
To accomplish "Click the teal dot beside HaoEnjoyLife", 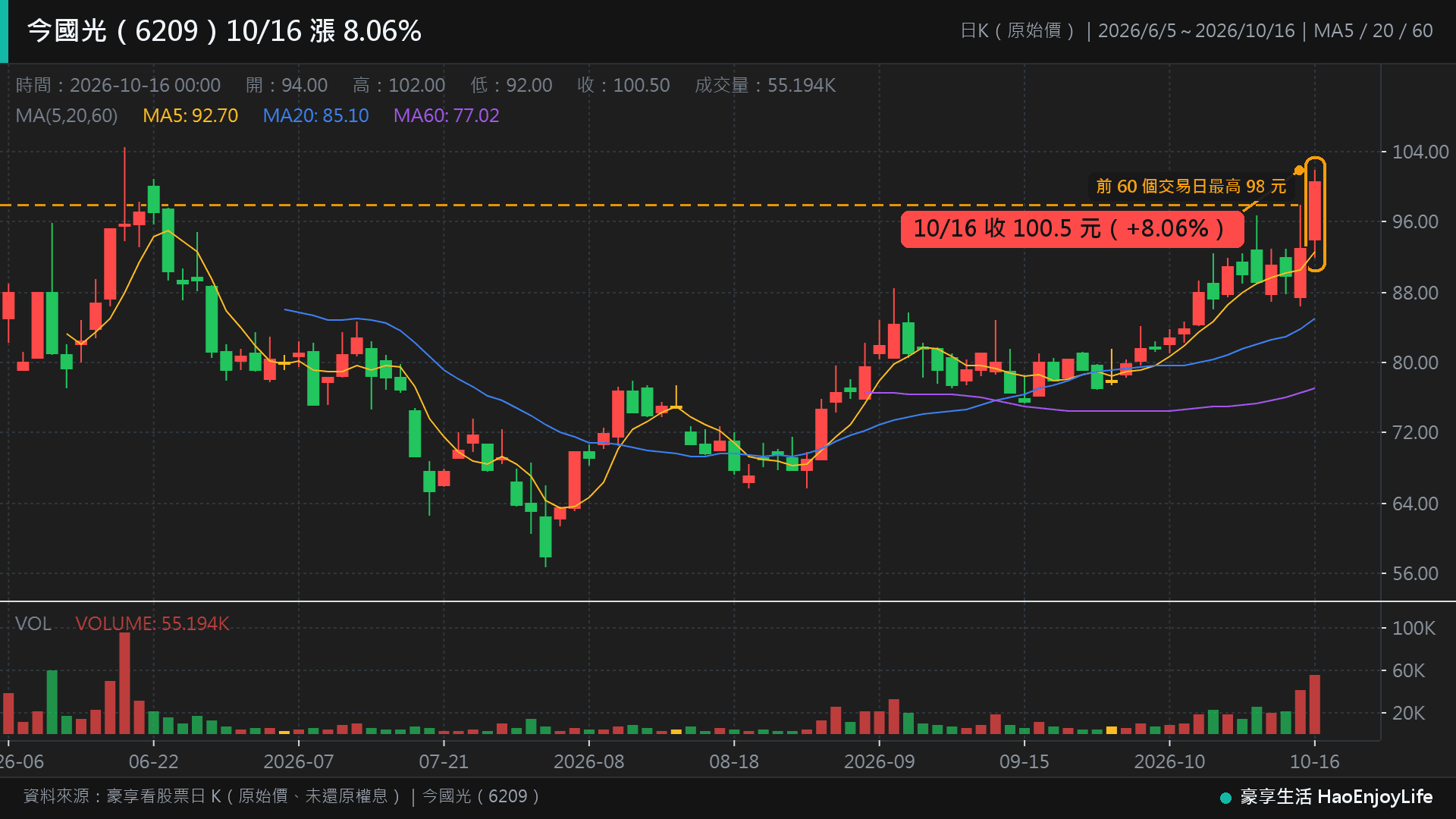I will (1225, 798).
